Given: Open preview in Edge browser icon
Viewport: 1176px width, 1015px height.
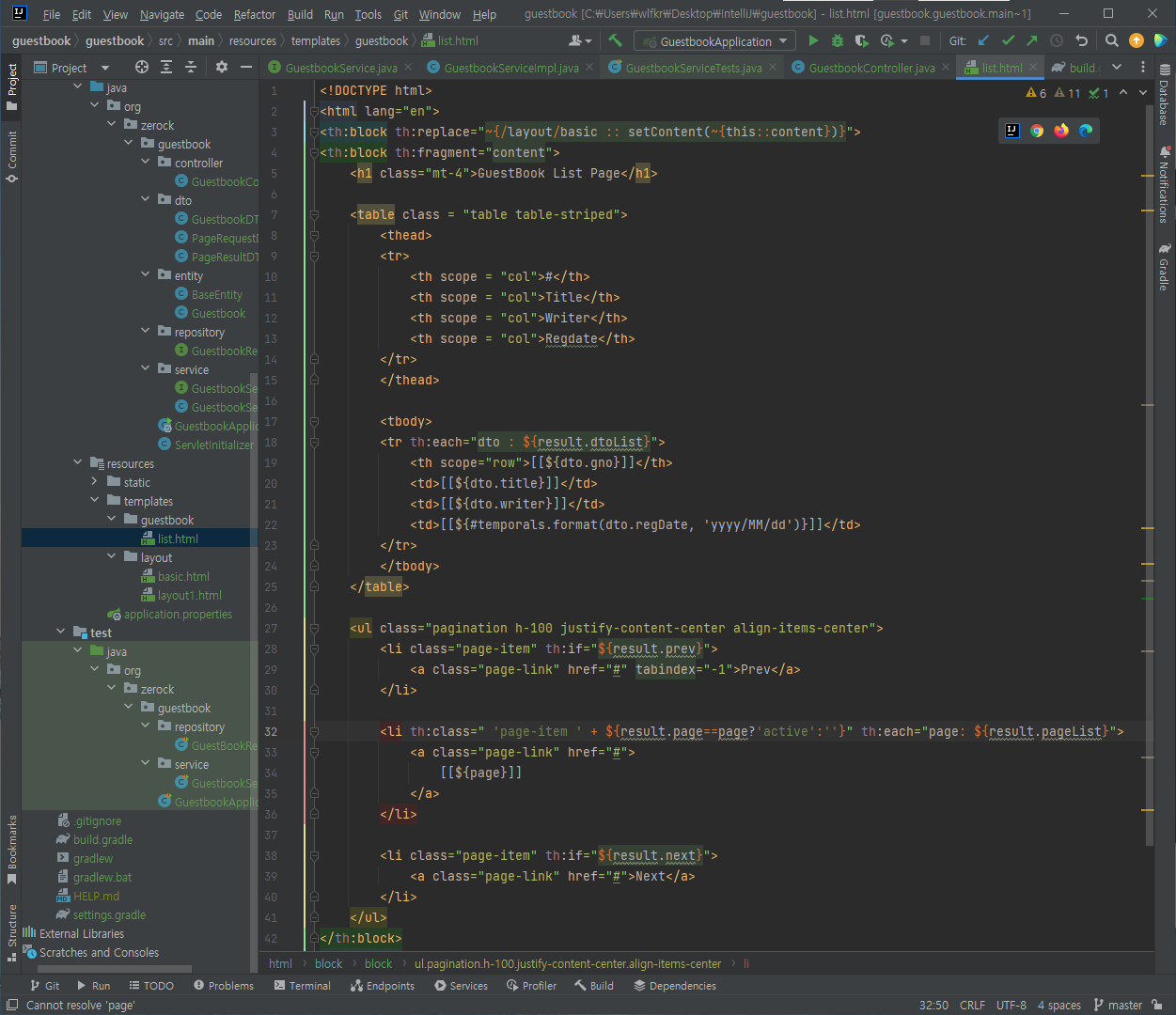Looking at the screenshot, I should point(1086,131).
